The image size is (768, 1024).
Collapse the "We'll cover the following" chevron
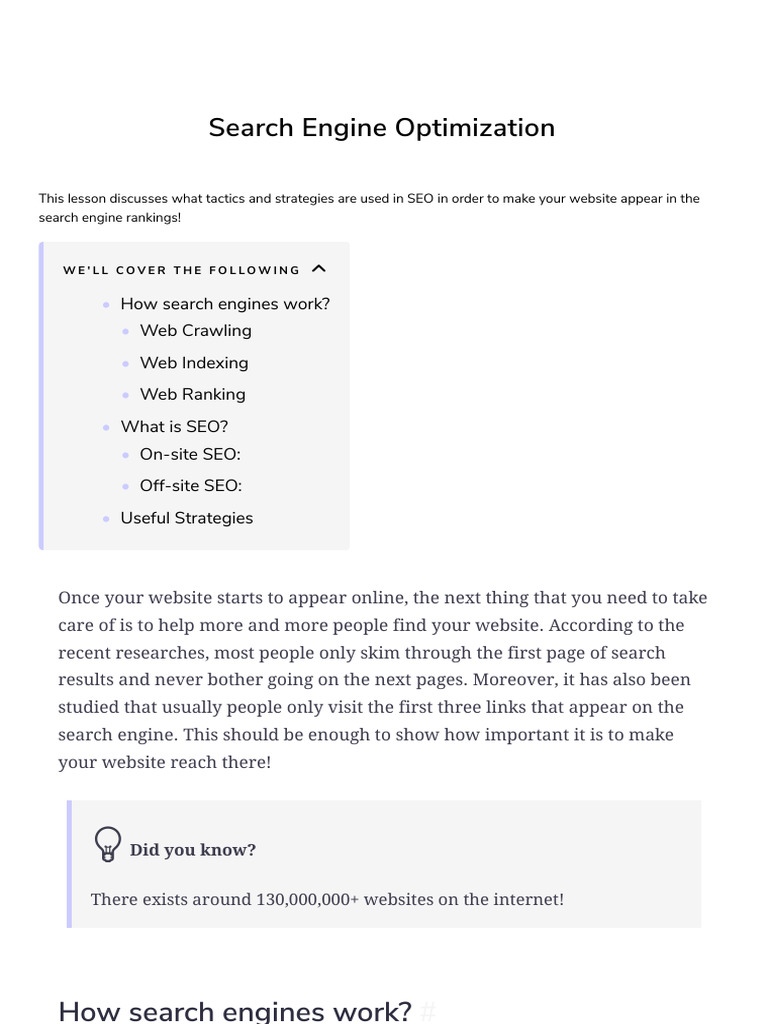click(319, 269)
